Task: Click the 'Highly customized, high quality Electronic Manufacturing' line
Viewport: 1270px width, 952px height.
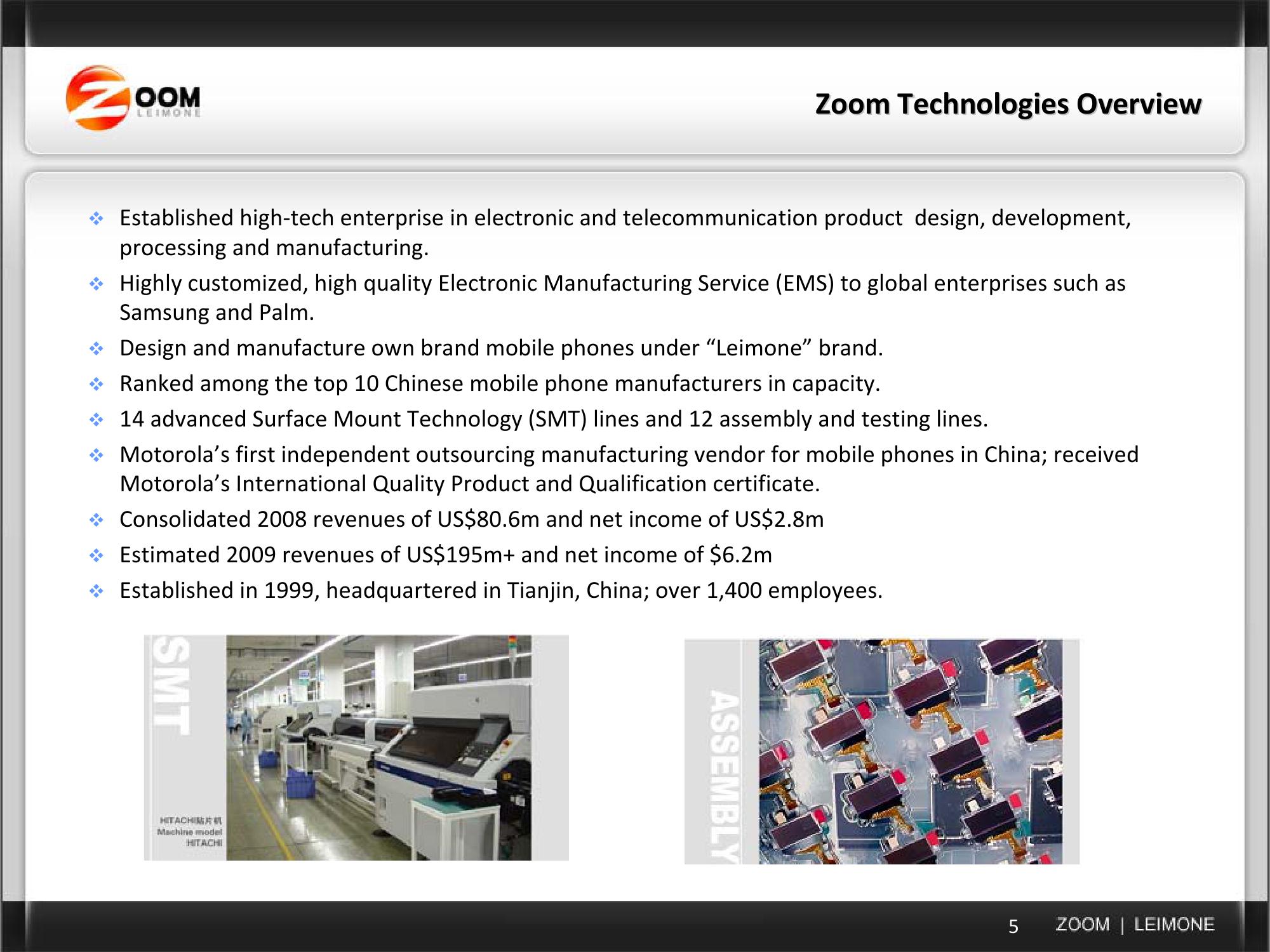Action: point(622,283)
